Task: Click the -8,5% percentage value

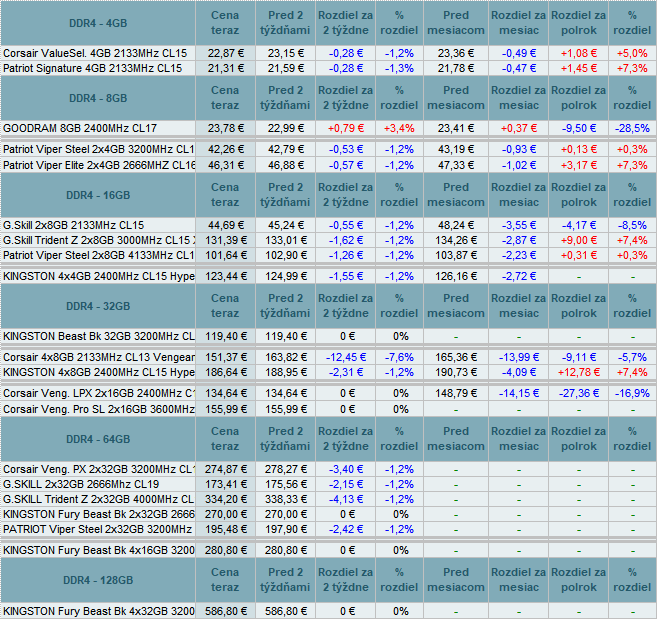Action: [632, 225]
